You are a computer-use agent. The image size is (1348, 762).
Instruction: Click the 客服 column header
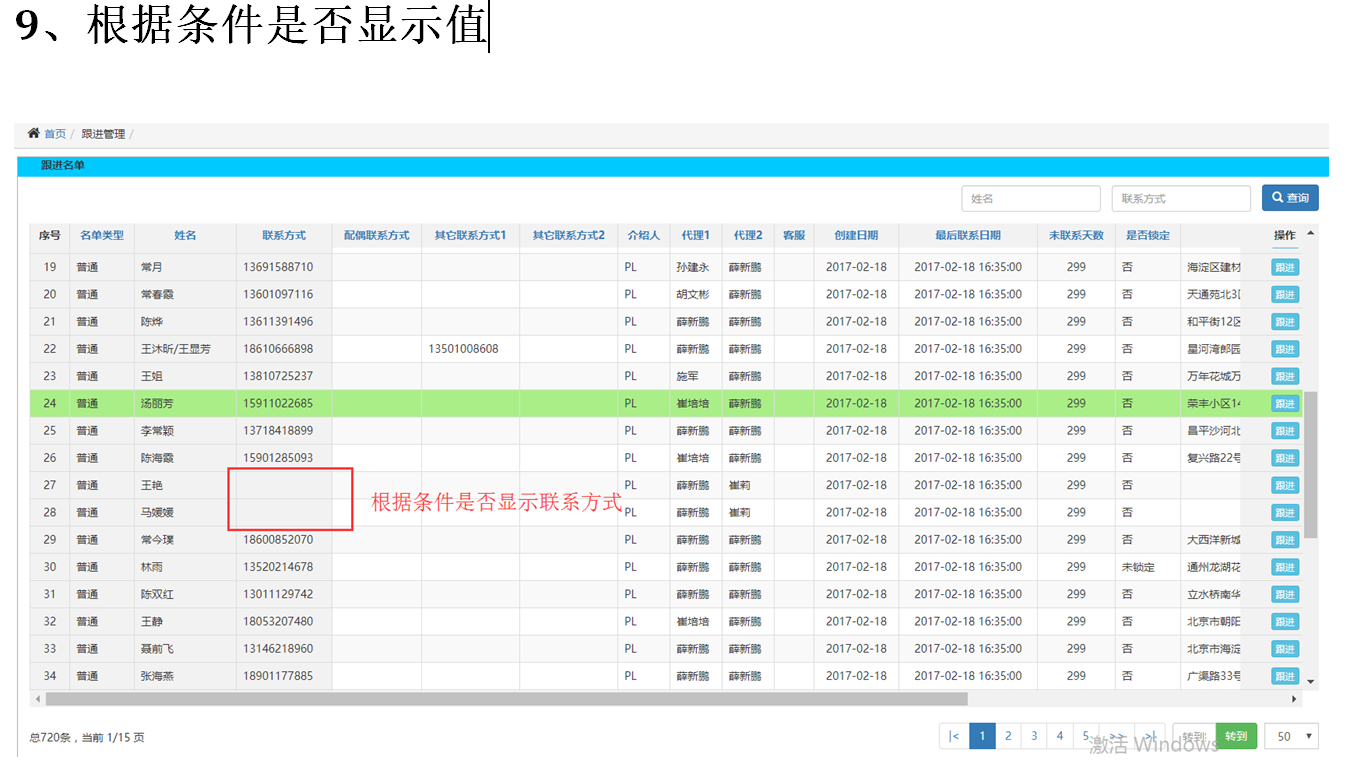794,235
